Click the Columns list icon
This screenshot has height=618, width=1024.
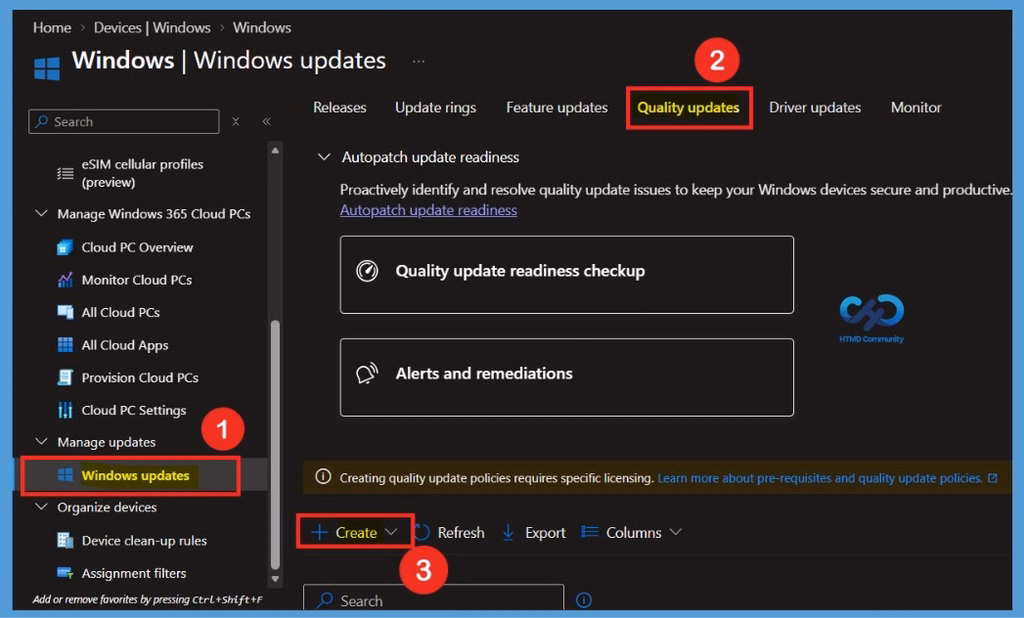click(x=590, y=532)
